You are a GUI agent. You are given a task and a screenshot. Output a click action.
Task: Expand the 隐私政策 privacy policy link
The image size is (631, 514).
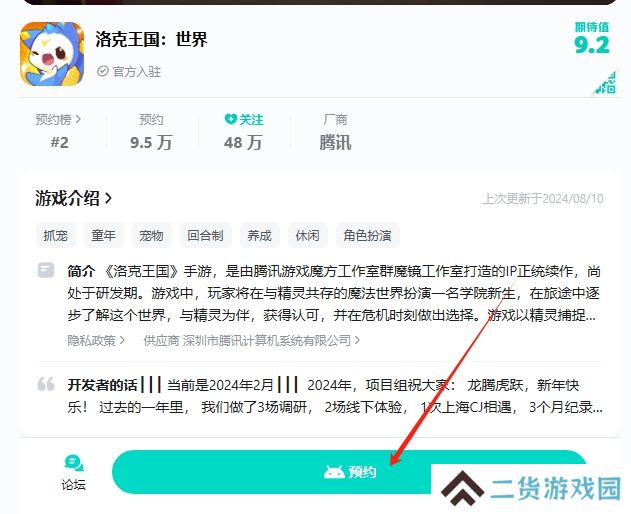(96, 341)
